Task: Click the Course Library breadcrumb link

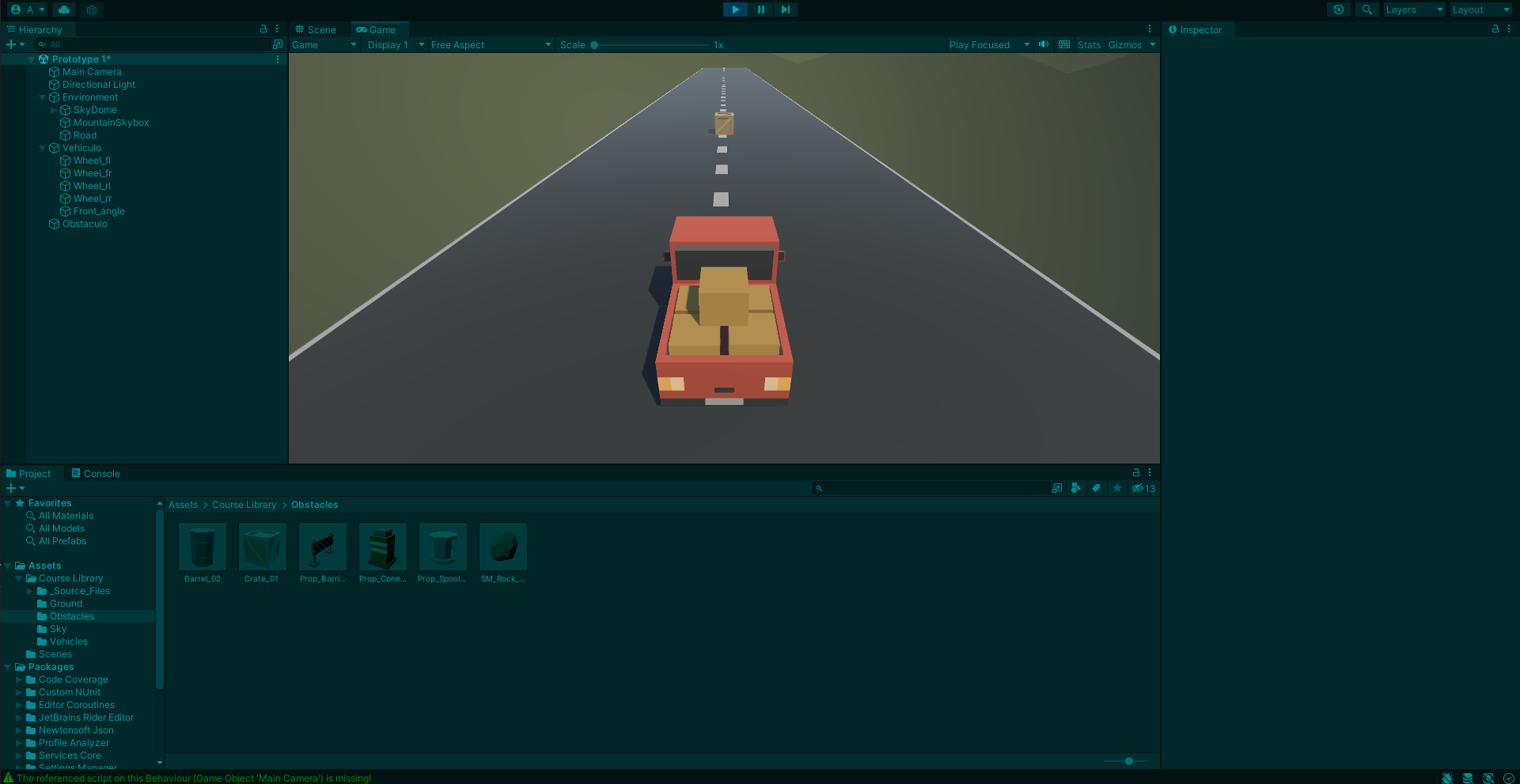Action: (x=244, y=505)
